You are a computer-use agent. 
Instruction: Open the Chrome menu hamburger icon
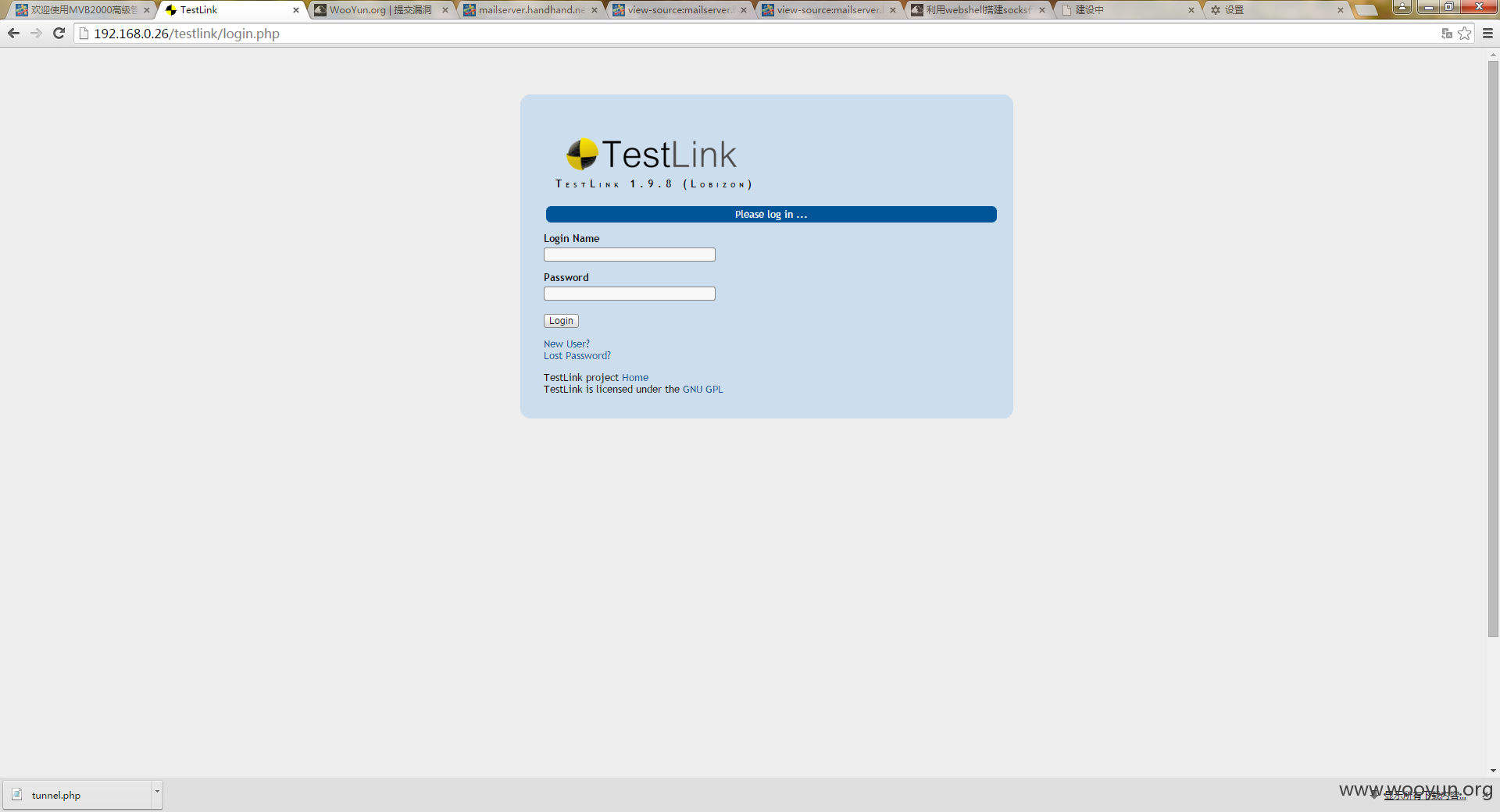tap(1487, 33)
